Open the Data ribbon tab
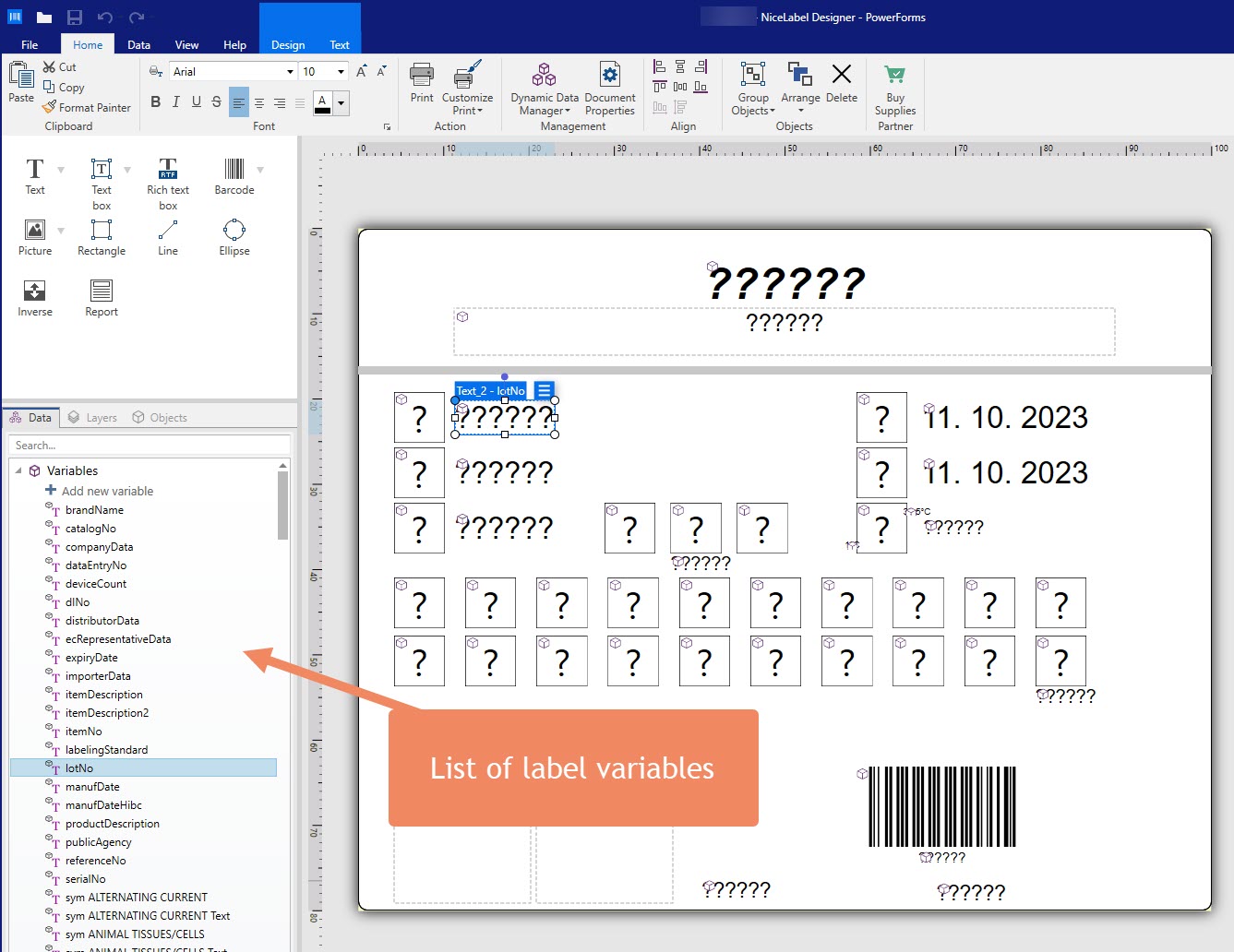The image size is (1234, 952). pos(138,44)
